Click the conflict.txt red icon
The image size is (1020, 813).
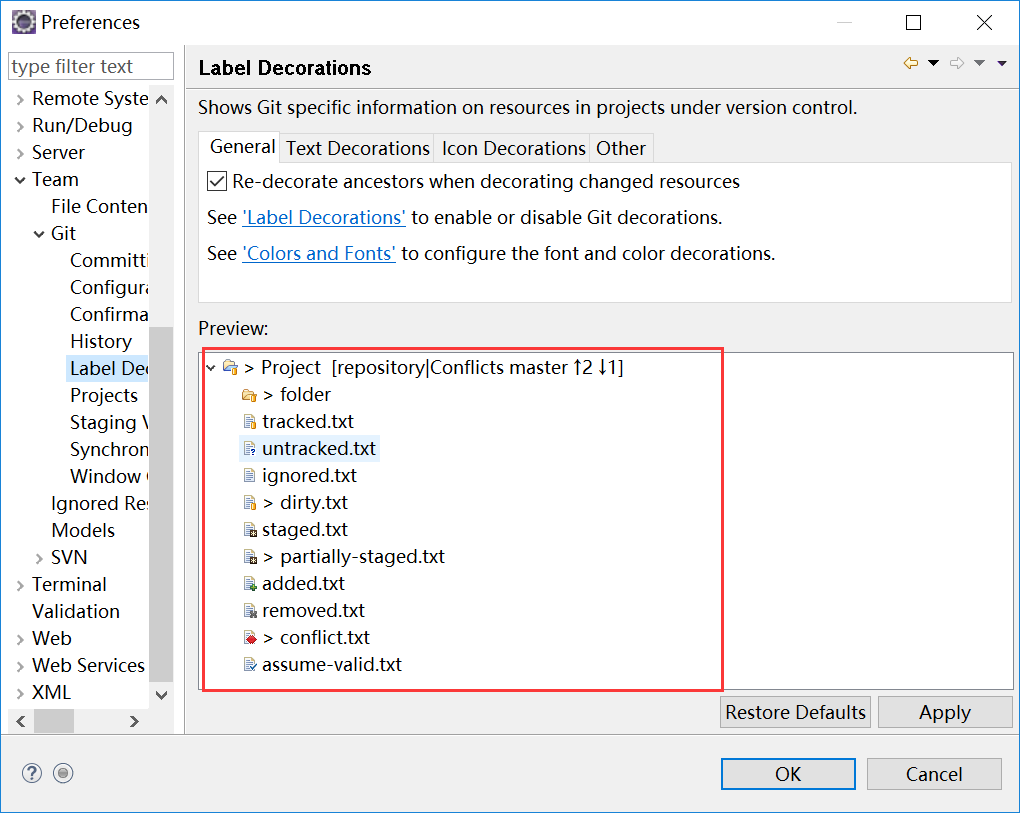(250, 637)
